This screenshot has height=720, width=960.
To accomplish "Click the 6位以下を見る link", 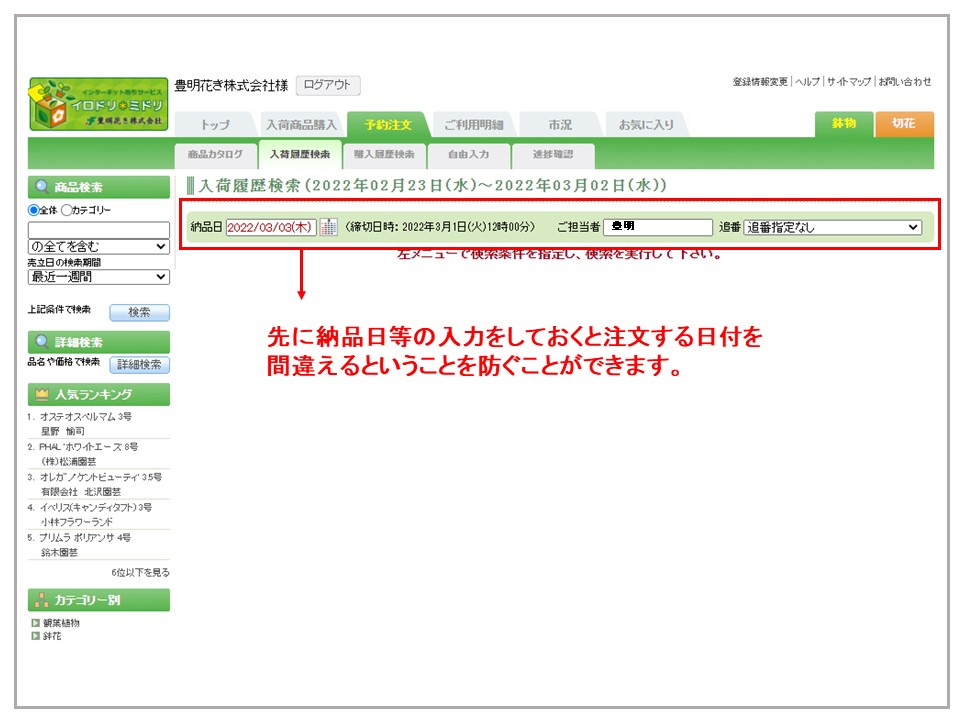I will (x=140, y=572).
